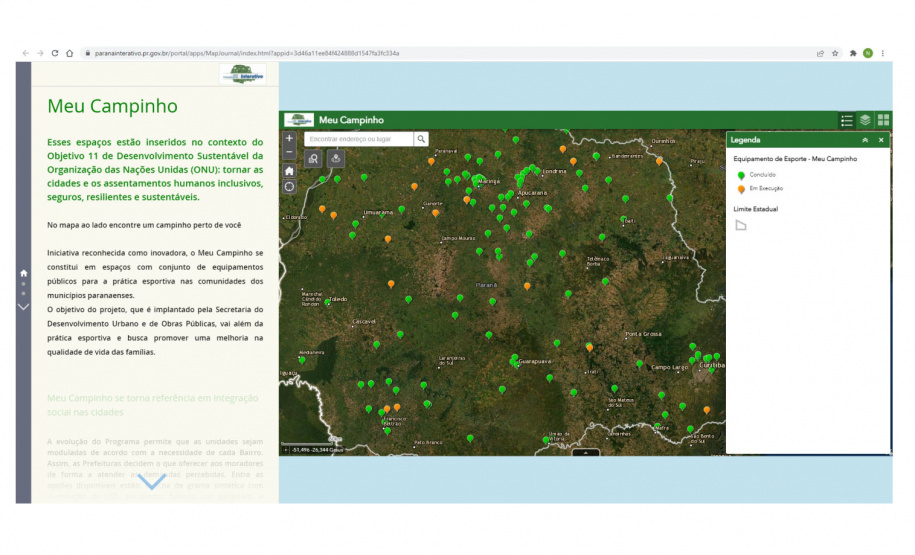Click the 'Meu Campinho' page heading

[x=112, y=106]
